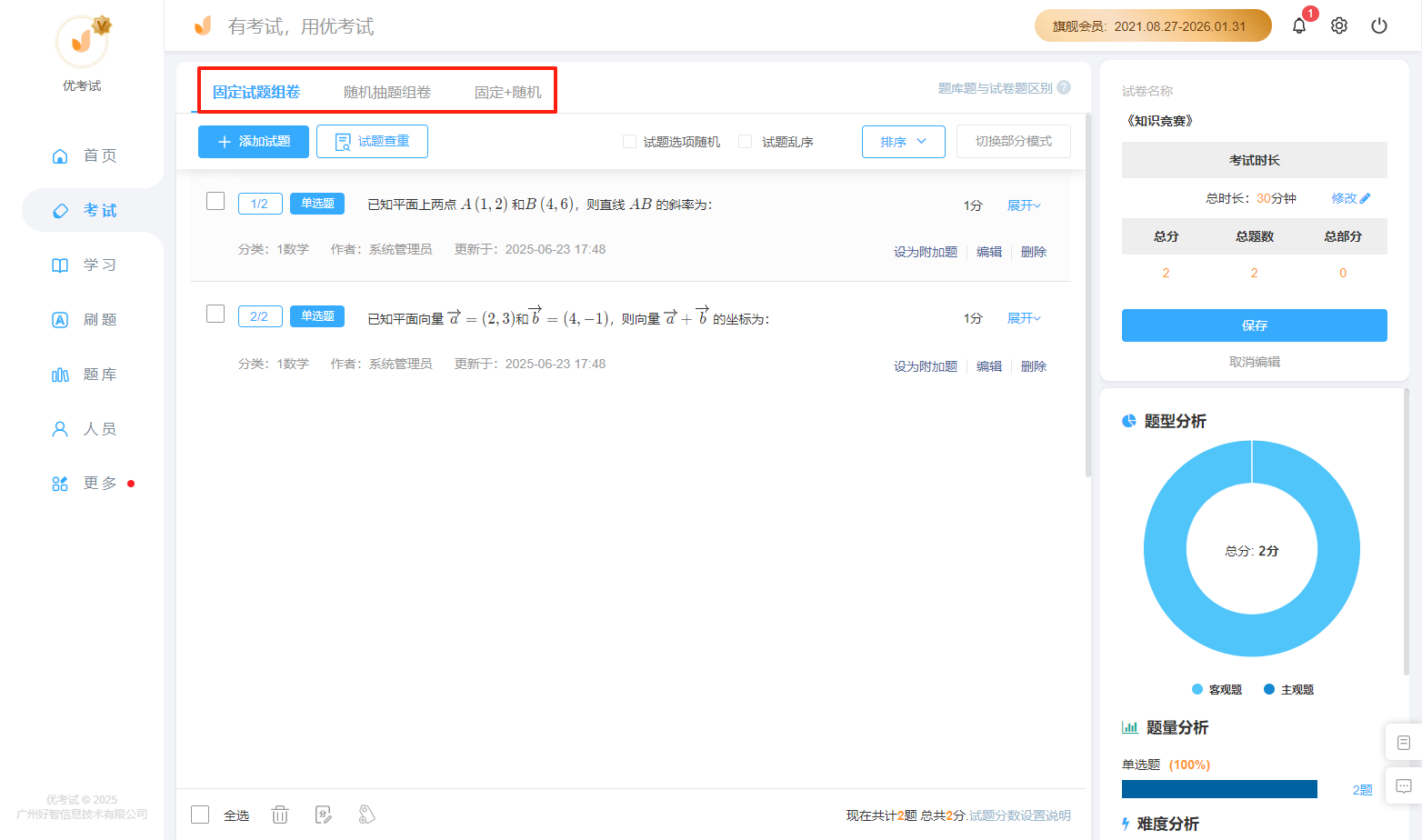Toggle 试题乱序 checkbox
1422x840 pixels.
(x=746, y=142)
